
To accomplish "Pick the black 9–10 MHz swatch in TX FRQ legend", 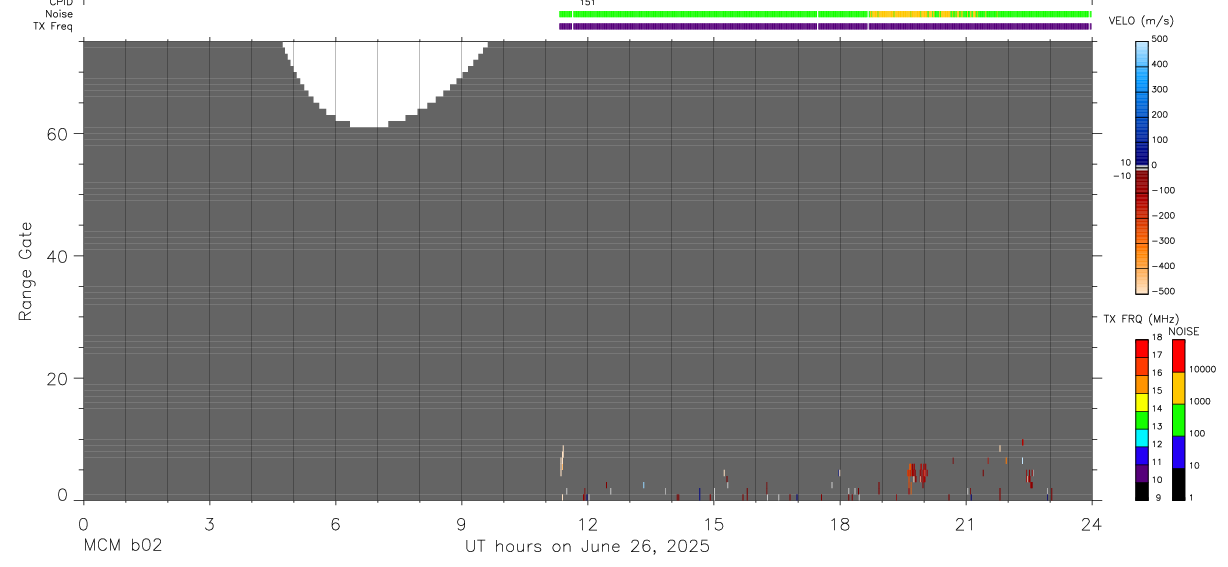I will tap(1141, 491).
